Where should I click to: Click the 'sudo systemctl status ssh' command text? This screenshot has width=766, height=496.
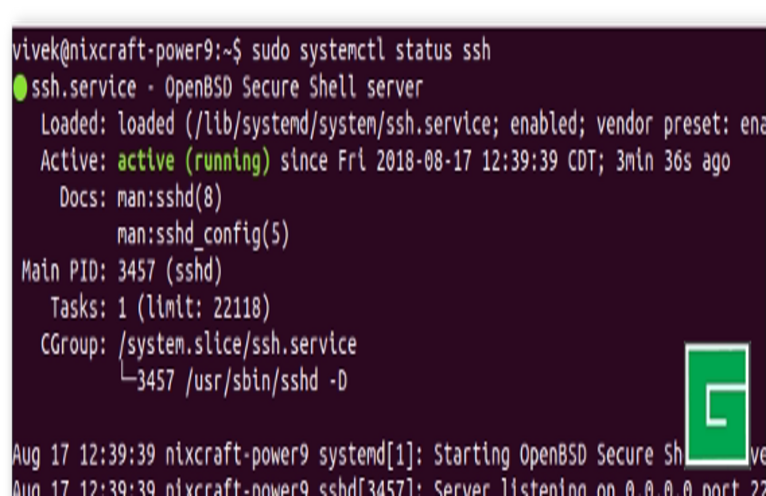[371, 50]
